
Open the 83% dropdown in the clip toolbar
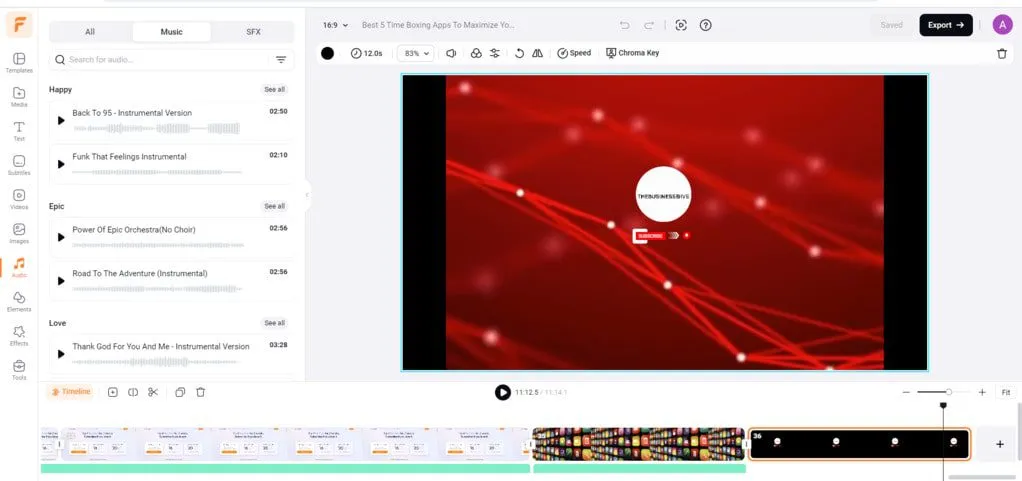[415, 53]
